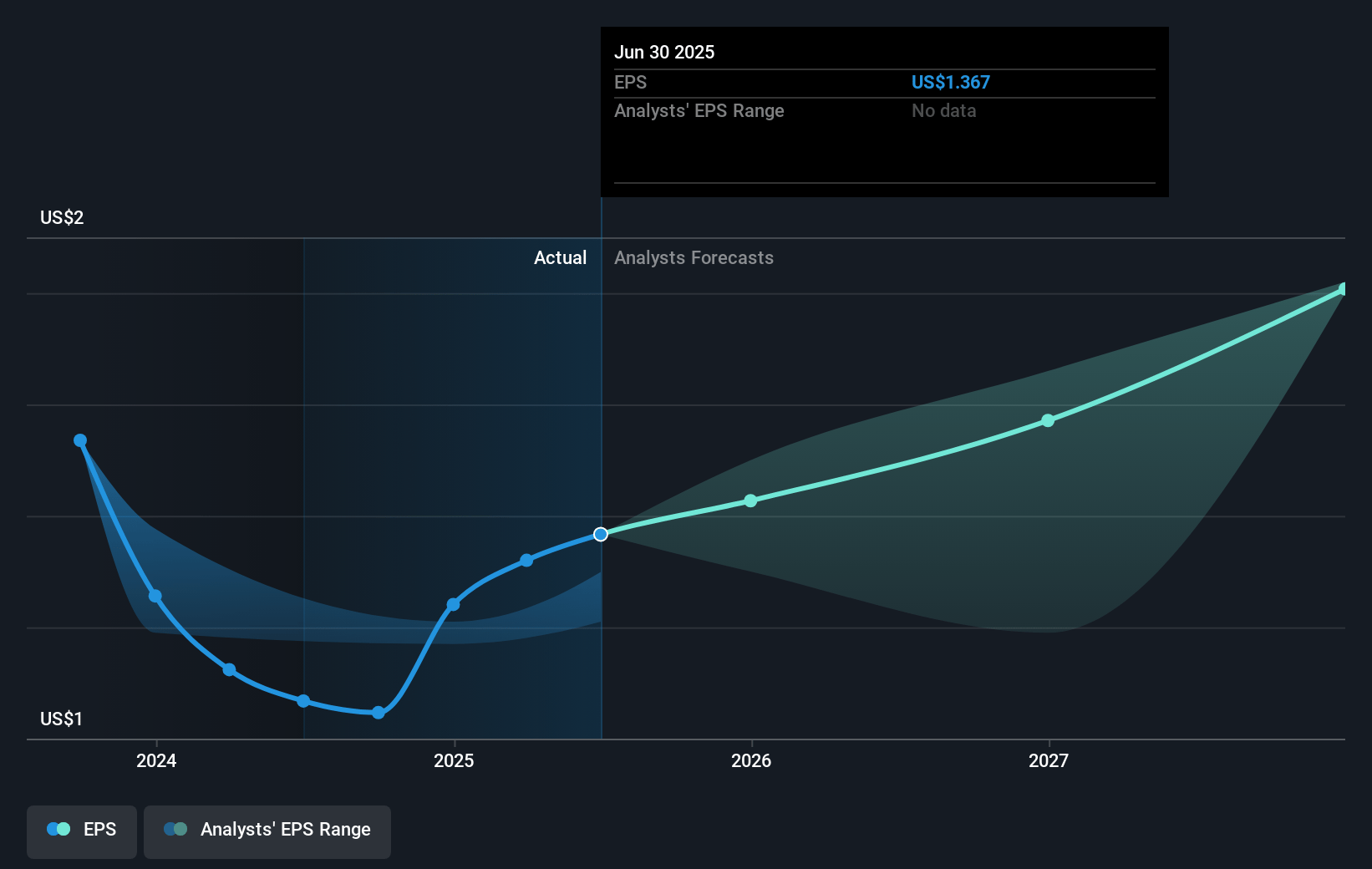Screen dimensions: 1372x869
Task: Toggle the EPS legend series
Action: [x=82, y=831]
